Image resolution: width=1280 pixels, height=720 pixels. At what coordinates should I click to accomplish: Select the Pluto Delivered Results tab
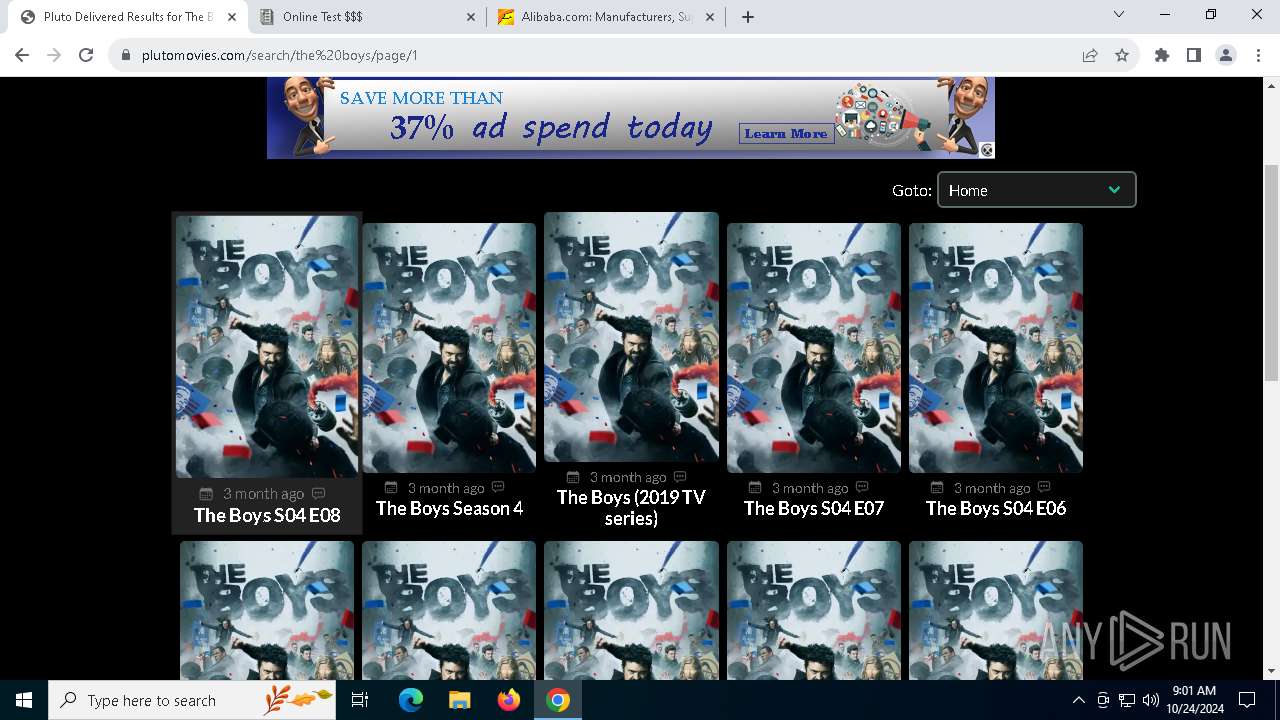pyautogui.click(x=127, y=17)
